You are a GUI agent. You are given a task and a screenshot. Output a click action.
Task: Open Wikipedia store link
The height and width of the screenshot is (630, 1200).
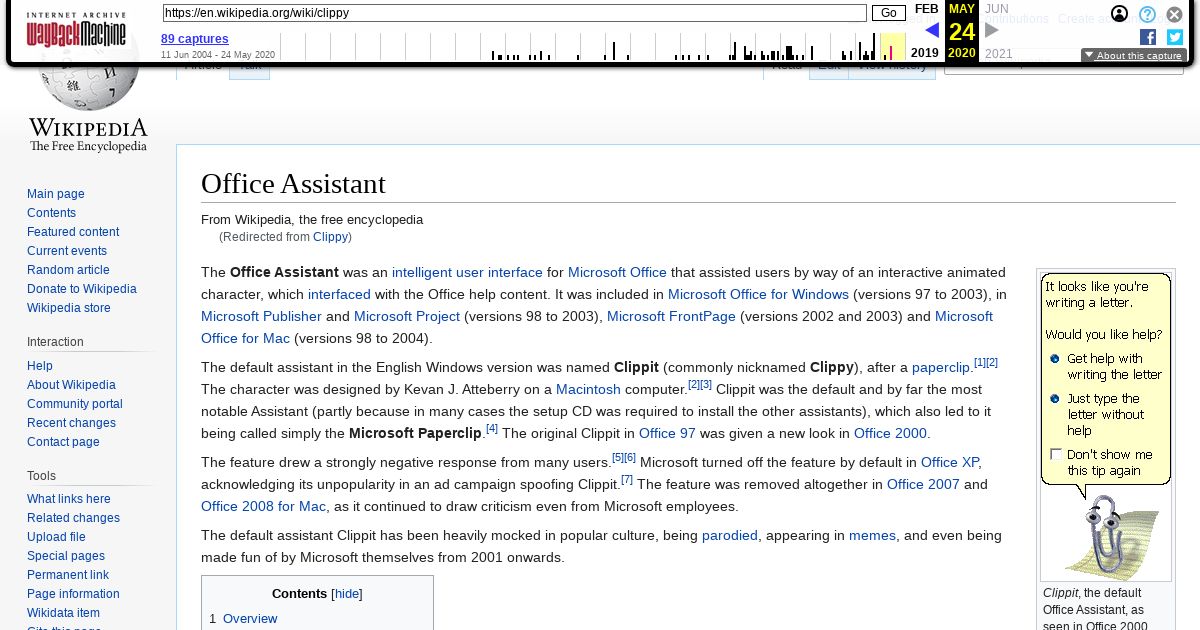point(69,308)
